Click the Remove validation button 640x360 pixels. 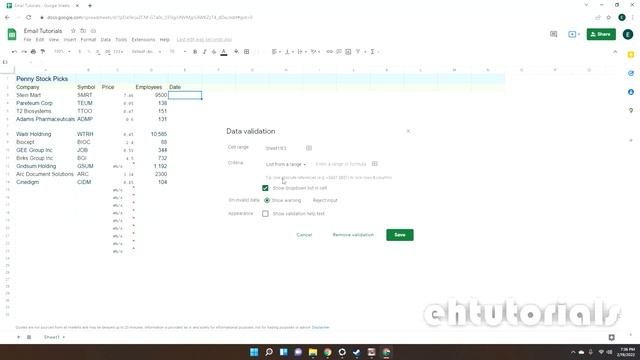pos(353,235)
